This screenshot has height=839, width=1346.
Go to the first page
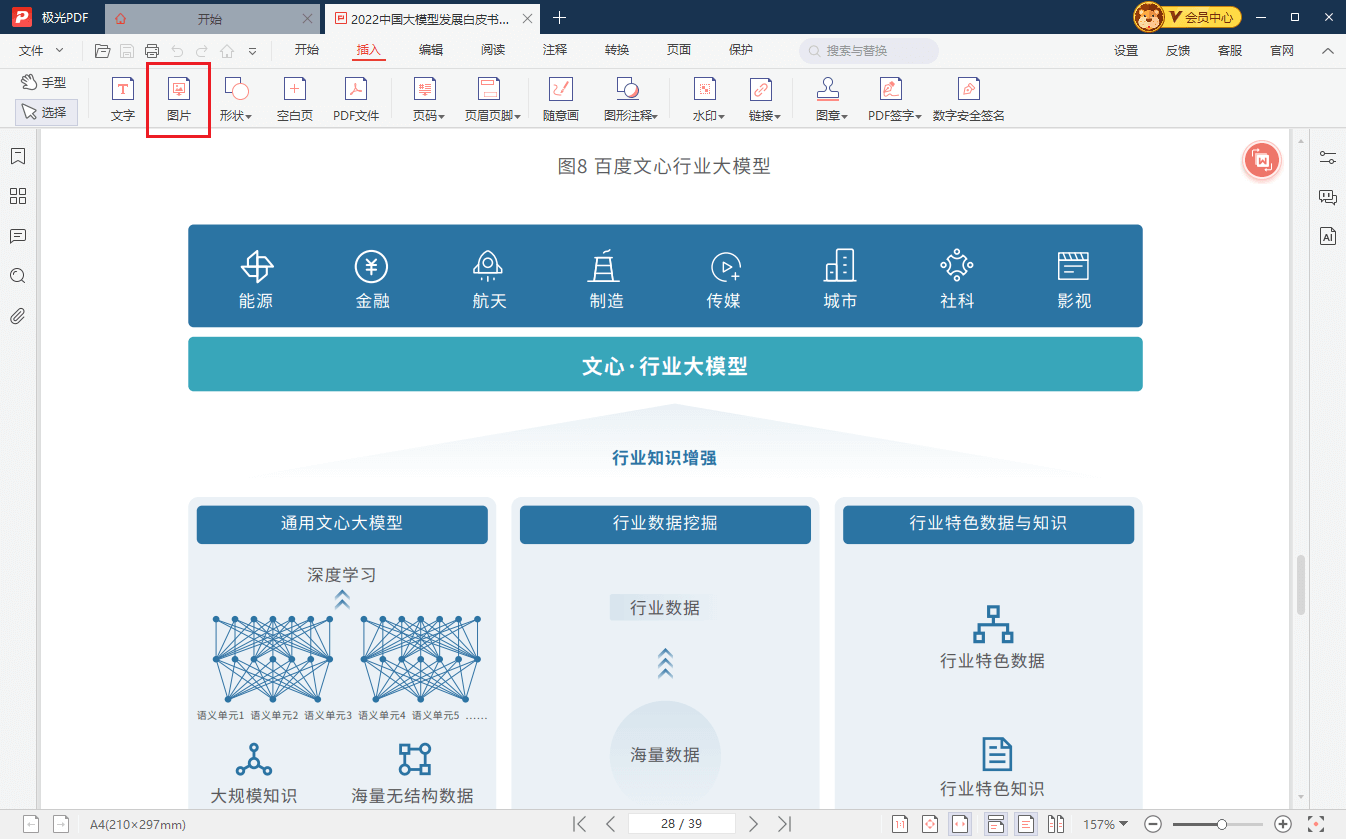(579, 824)
